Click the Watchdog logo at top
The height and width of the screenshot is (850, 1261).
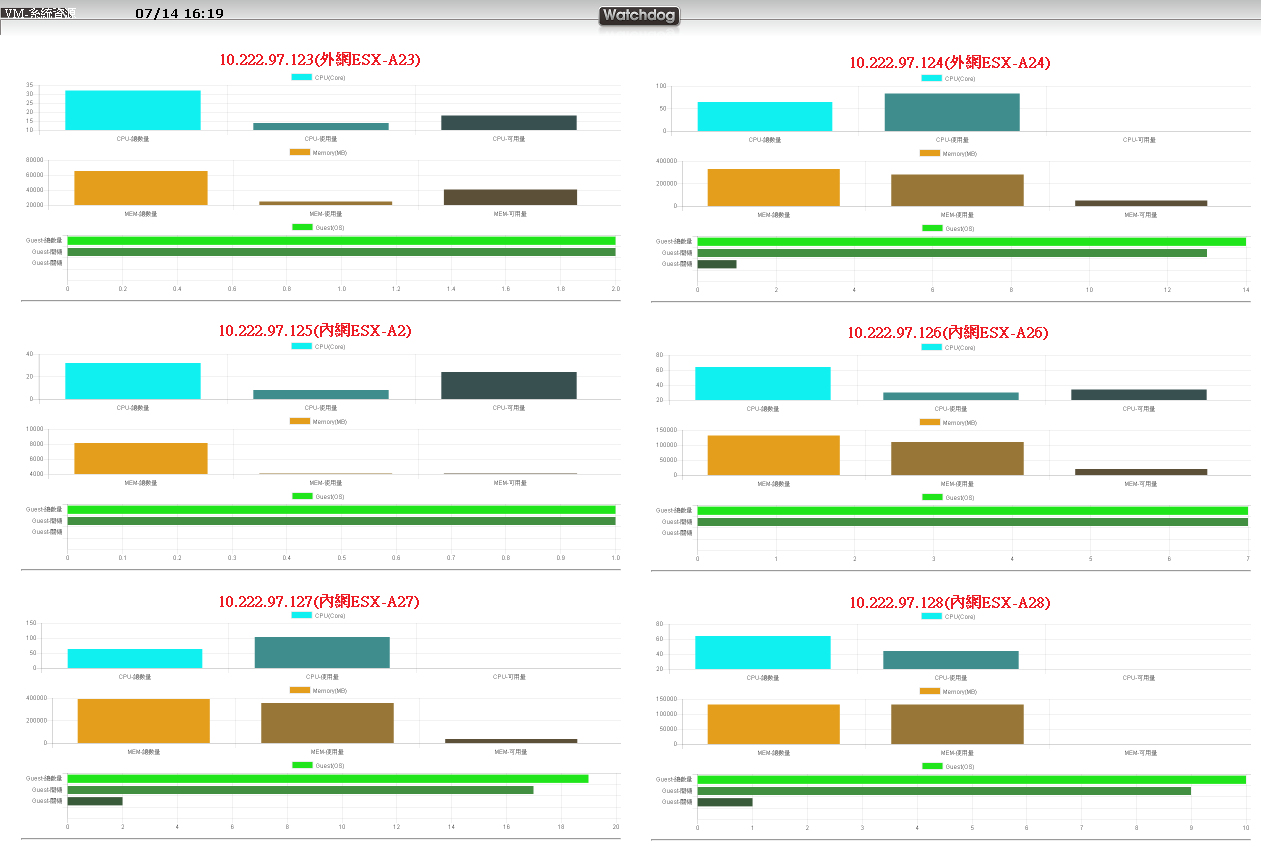[639, 16]
